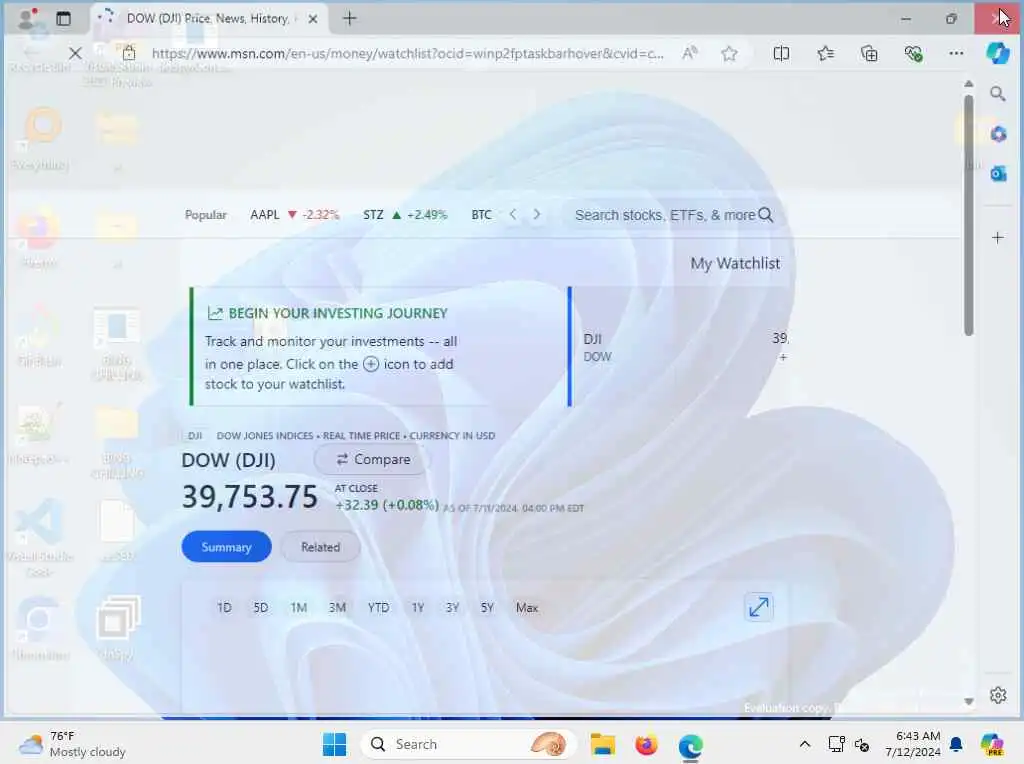
Task: Click the Search stocks, ETFs field
Action: pyautogui.click(x=665, y=215)
